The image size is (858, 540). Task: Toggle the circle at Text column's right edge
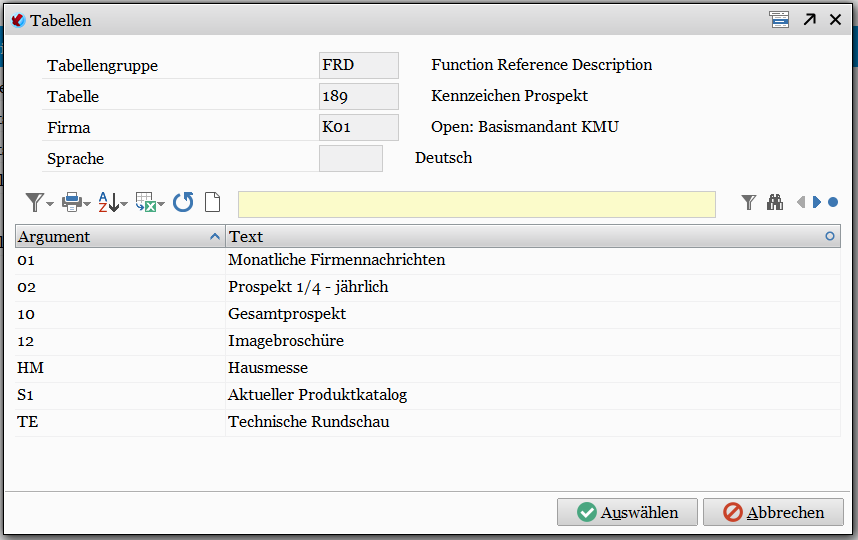[830, 236]
